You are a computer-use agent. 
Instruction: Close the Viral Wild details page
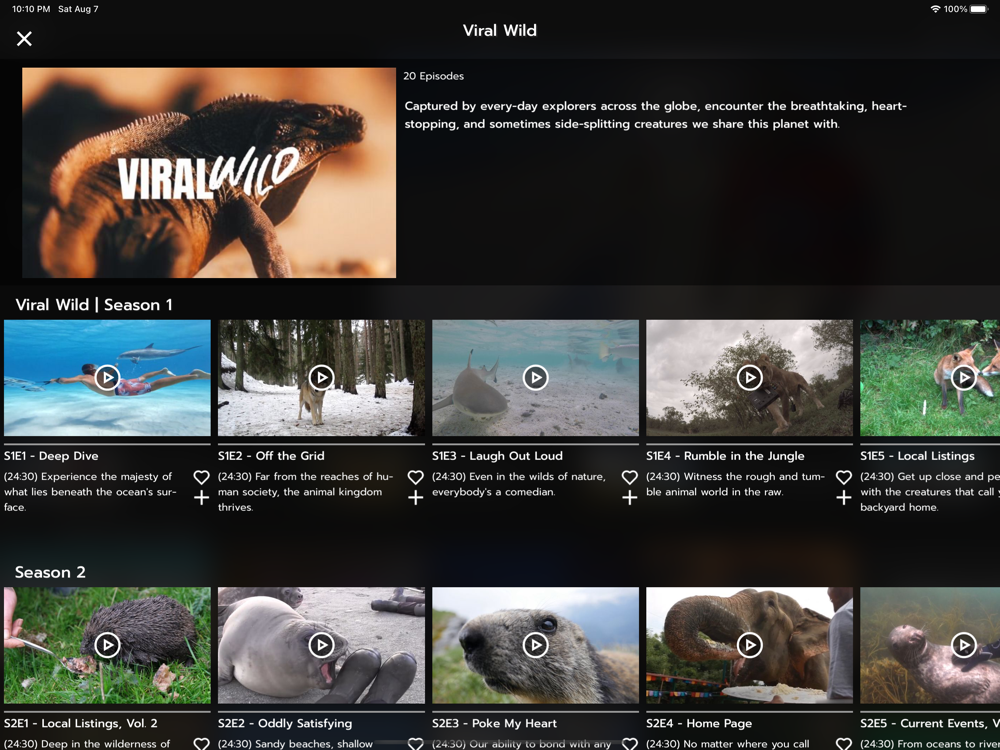click(x=24, y=39)
